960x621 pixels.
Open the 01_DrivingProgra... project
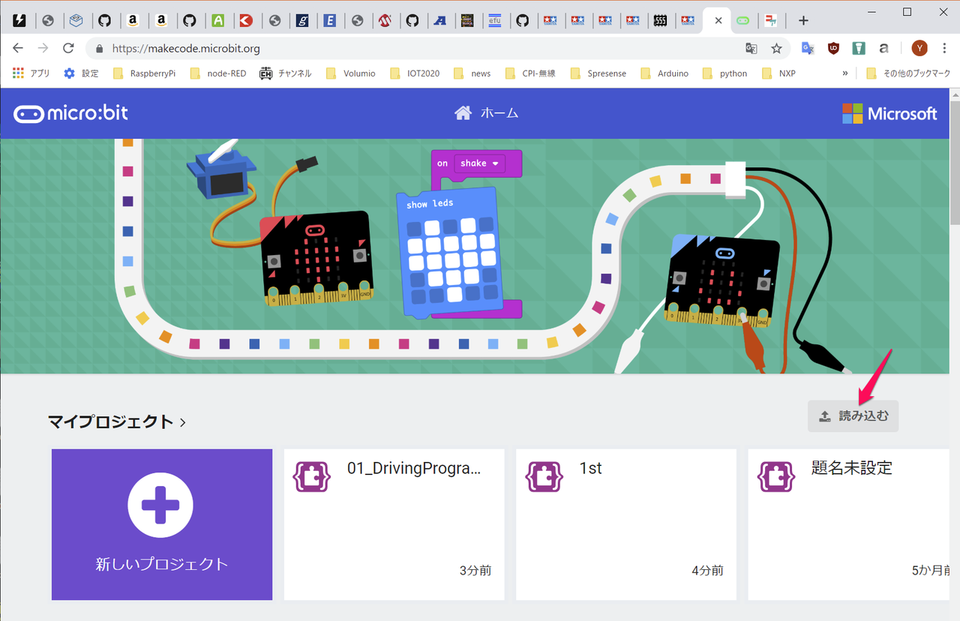tap(393, 524)
